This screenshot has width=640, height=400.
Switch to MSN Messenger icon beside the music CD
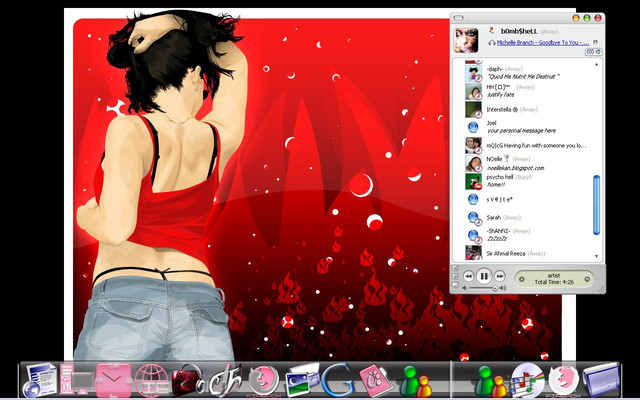[490, 381]
